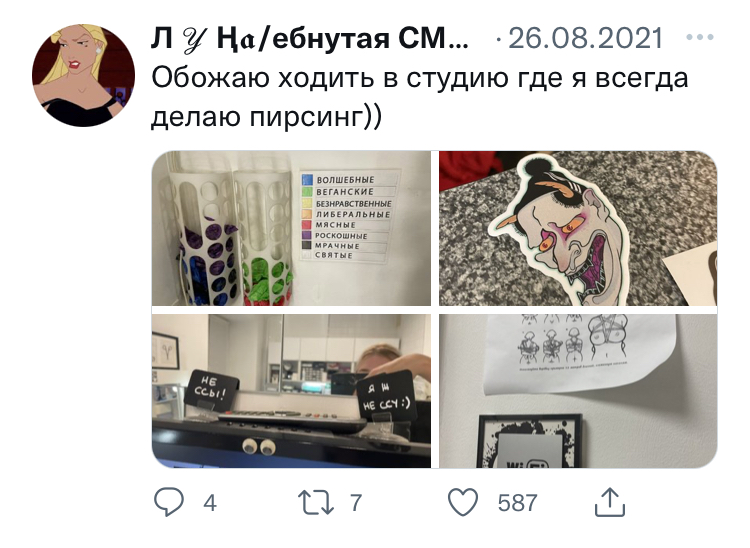View the demon mask sticker photo
Screen dimensions: 750x548
pyautogui.click(x=578, y=228)
